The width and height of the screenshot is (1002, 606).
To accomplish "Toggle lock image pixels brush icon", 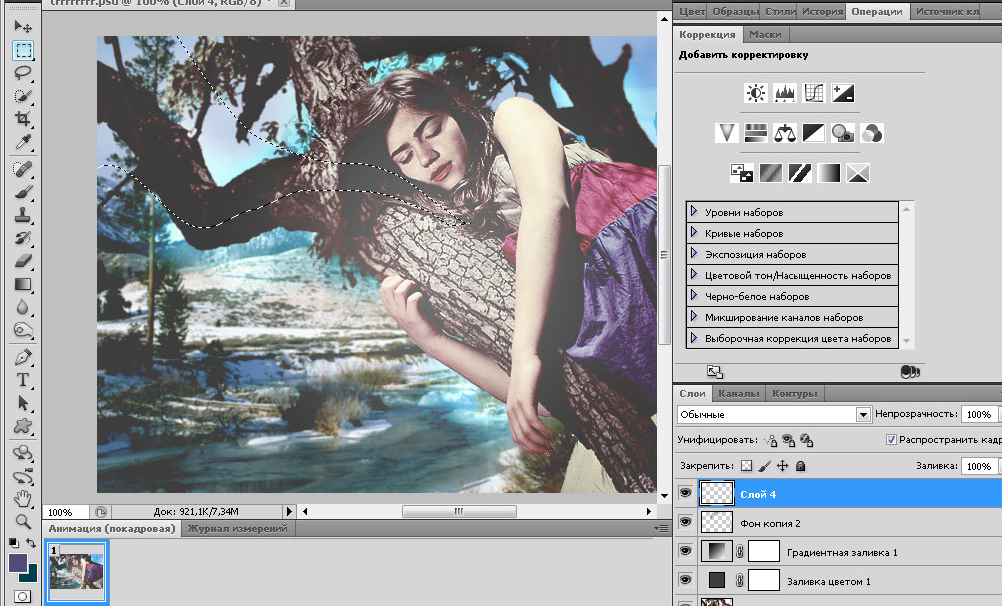I will point(764,466).
